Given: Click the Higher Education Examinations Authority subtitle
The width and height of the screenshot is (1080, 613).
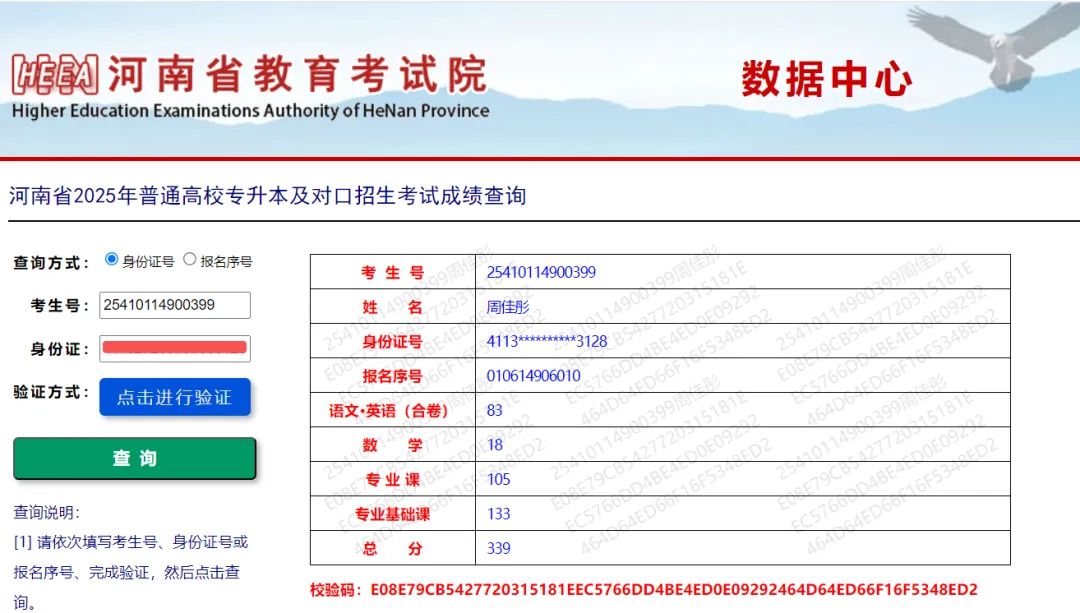Looking at the screenshot, I should pos(251,111).
